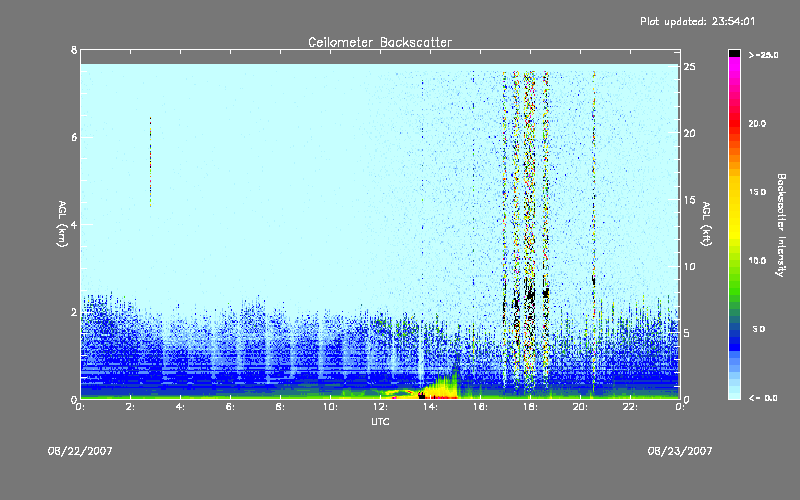Click the yellow surface plume near 14 UTC
This screenshot has width=800, height=500.
pyautogui.click(x=441, y=387)
